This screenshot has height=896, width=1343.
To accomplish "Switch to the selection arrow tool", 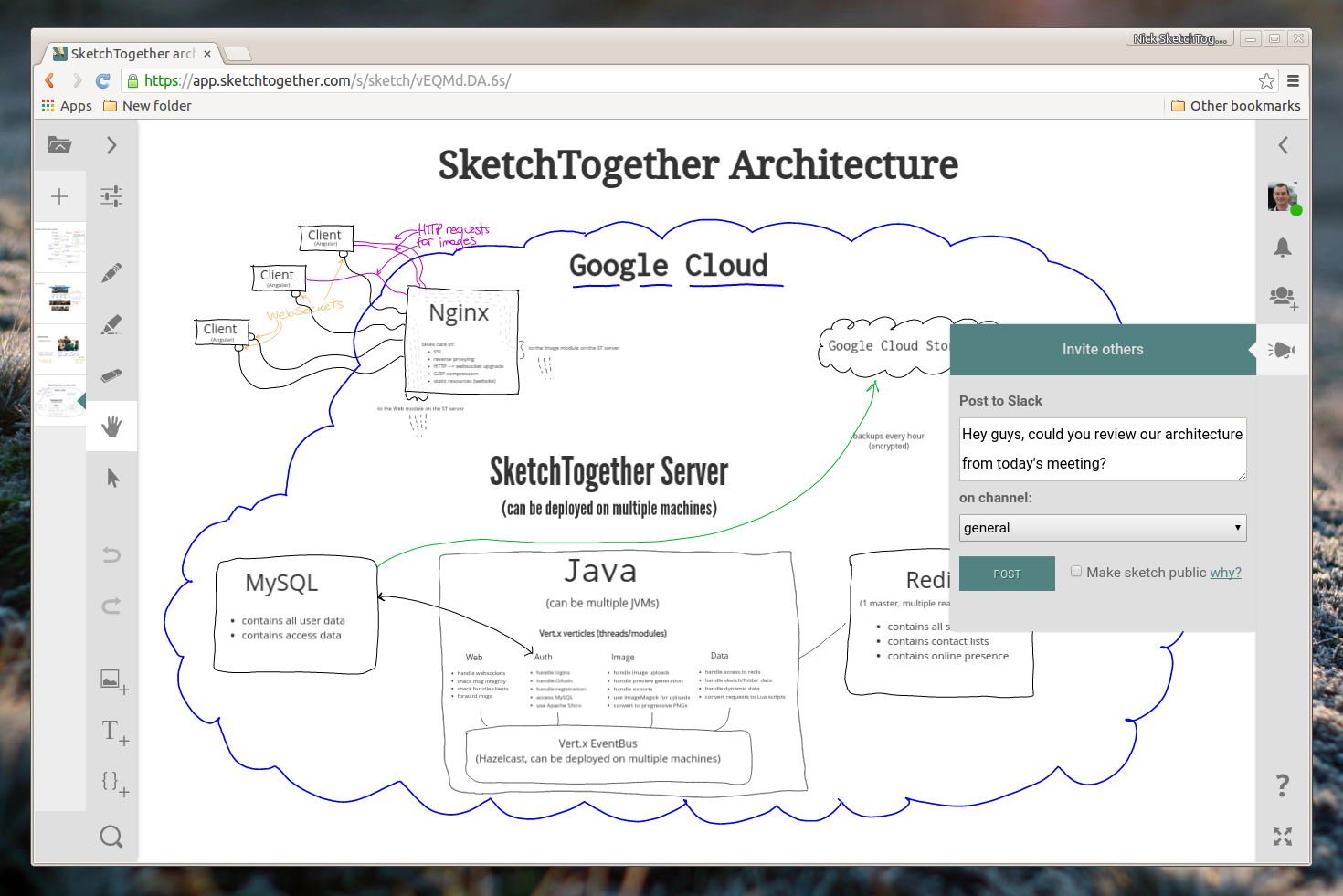I will point(111,477).
